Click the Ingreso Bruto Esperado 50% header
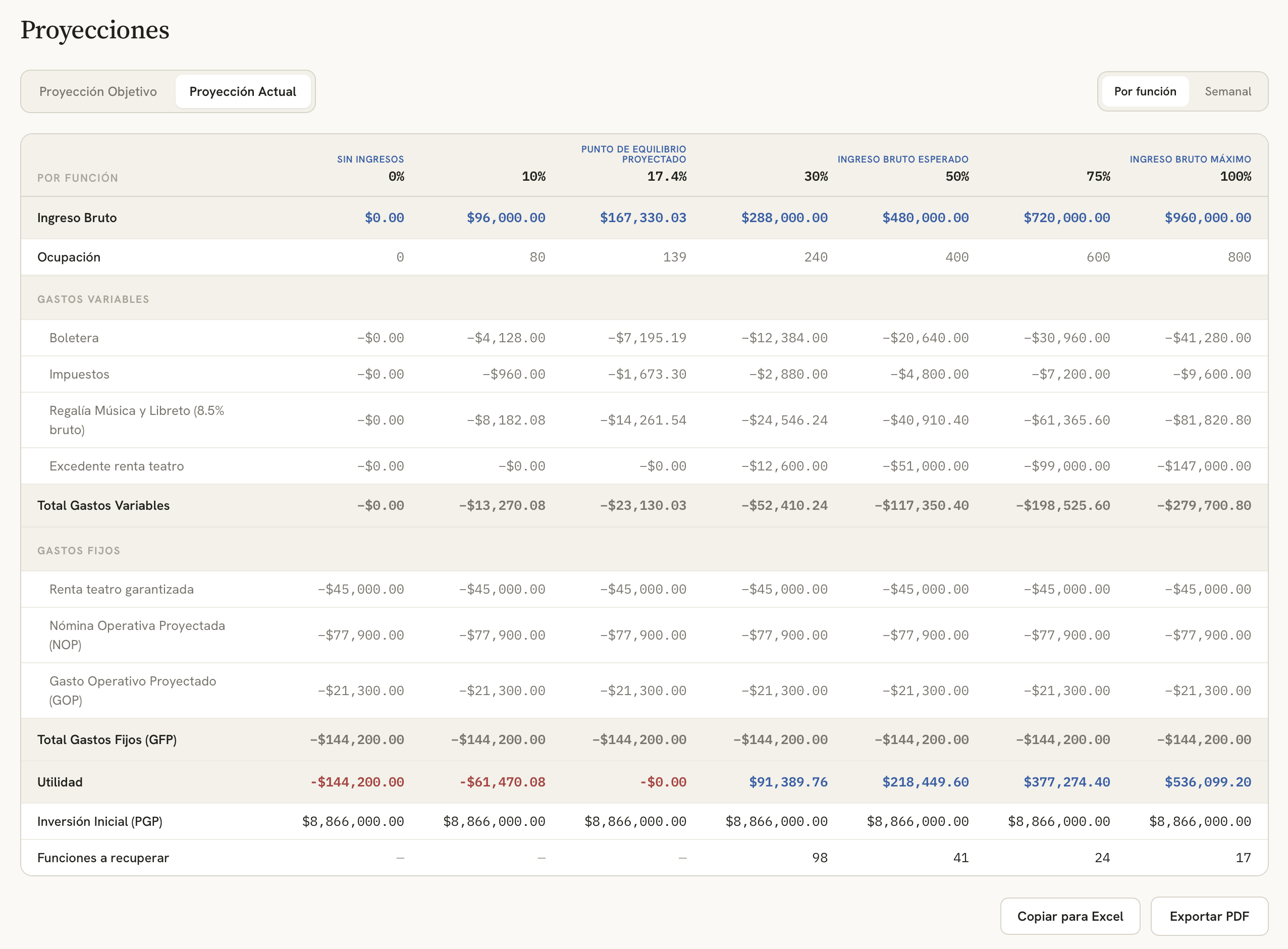 click(903, 168)
